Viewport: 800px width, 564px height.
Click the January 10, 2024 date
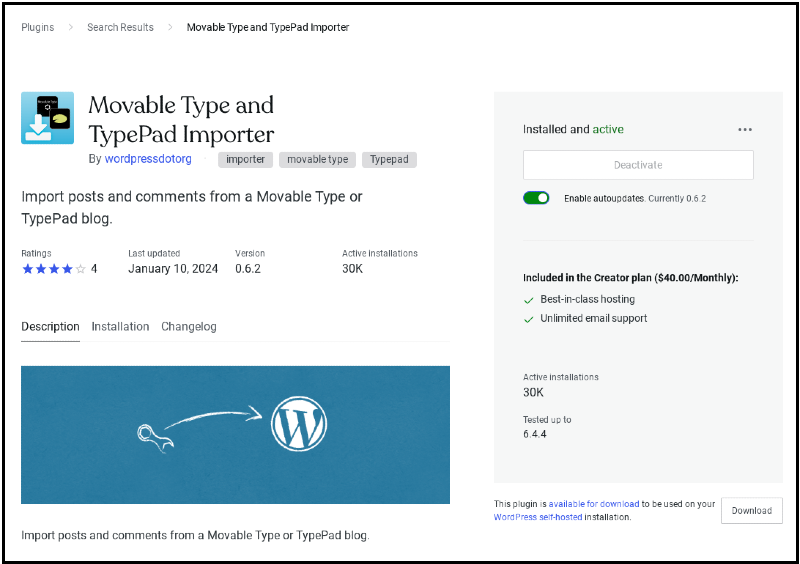point(173,269)
